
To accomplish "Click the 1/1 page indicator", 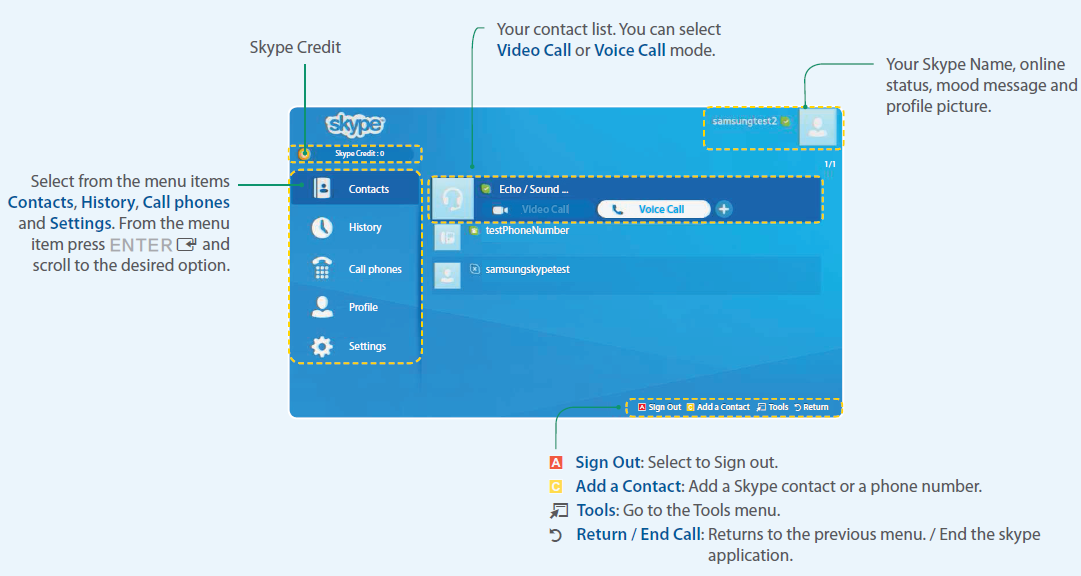I will tap(830, 164).
